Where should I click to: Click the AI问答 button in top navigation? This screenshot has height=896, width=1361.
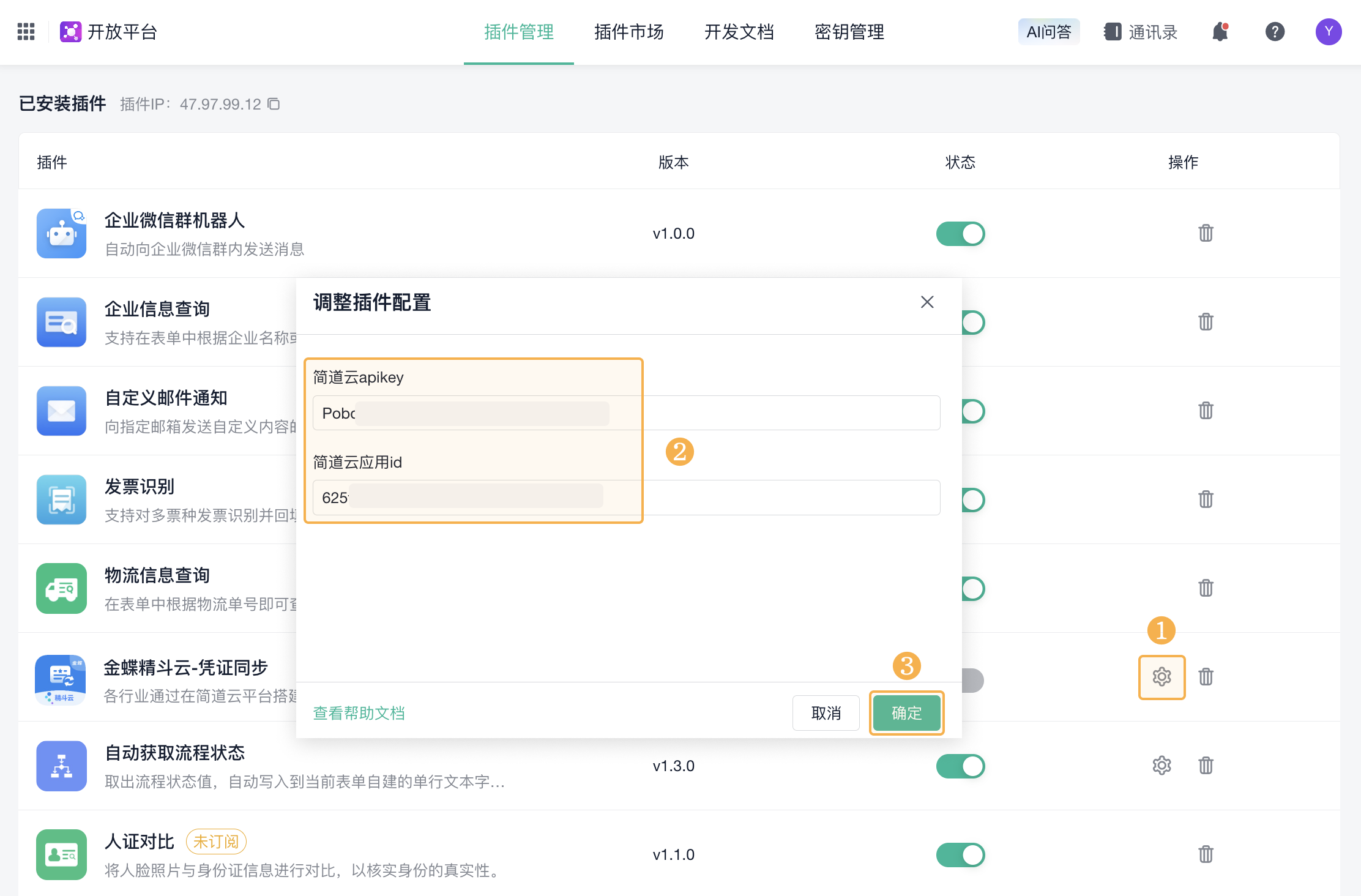(1048, 32)
